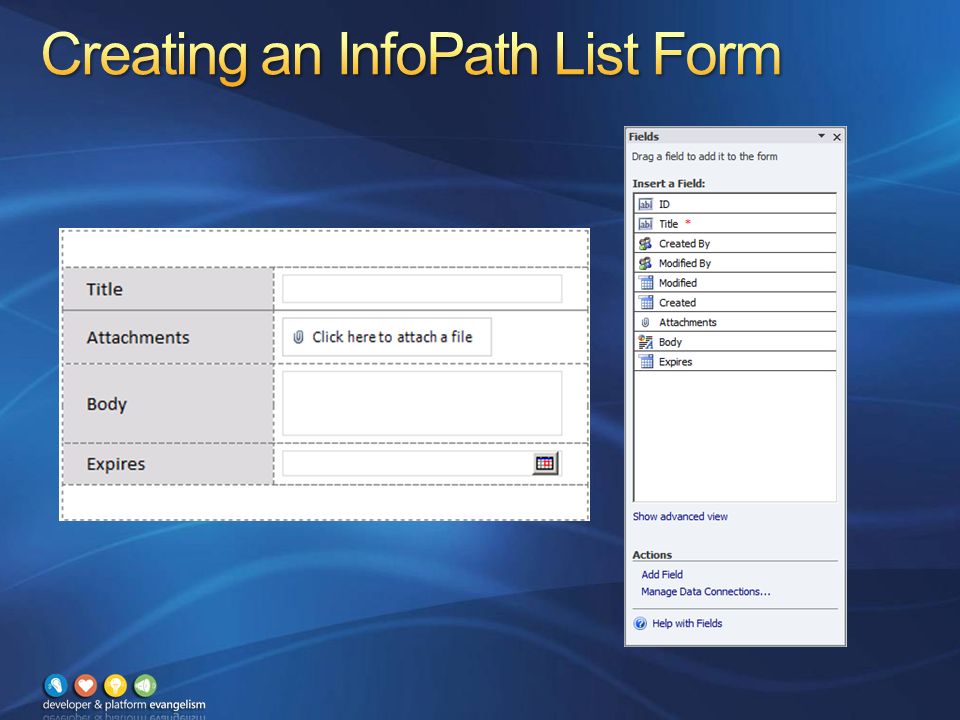Open Manage Data Connections
The image size is (960, 720).
[x=705, y=591]
